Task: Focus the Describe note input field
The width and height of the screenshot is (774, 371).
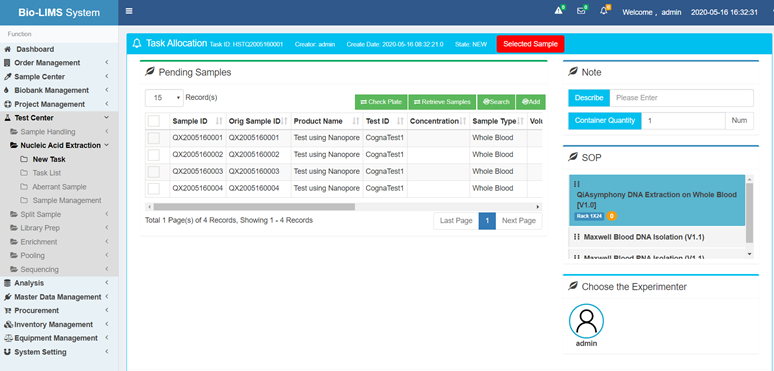Action: point(682,98)
